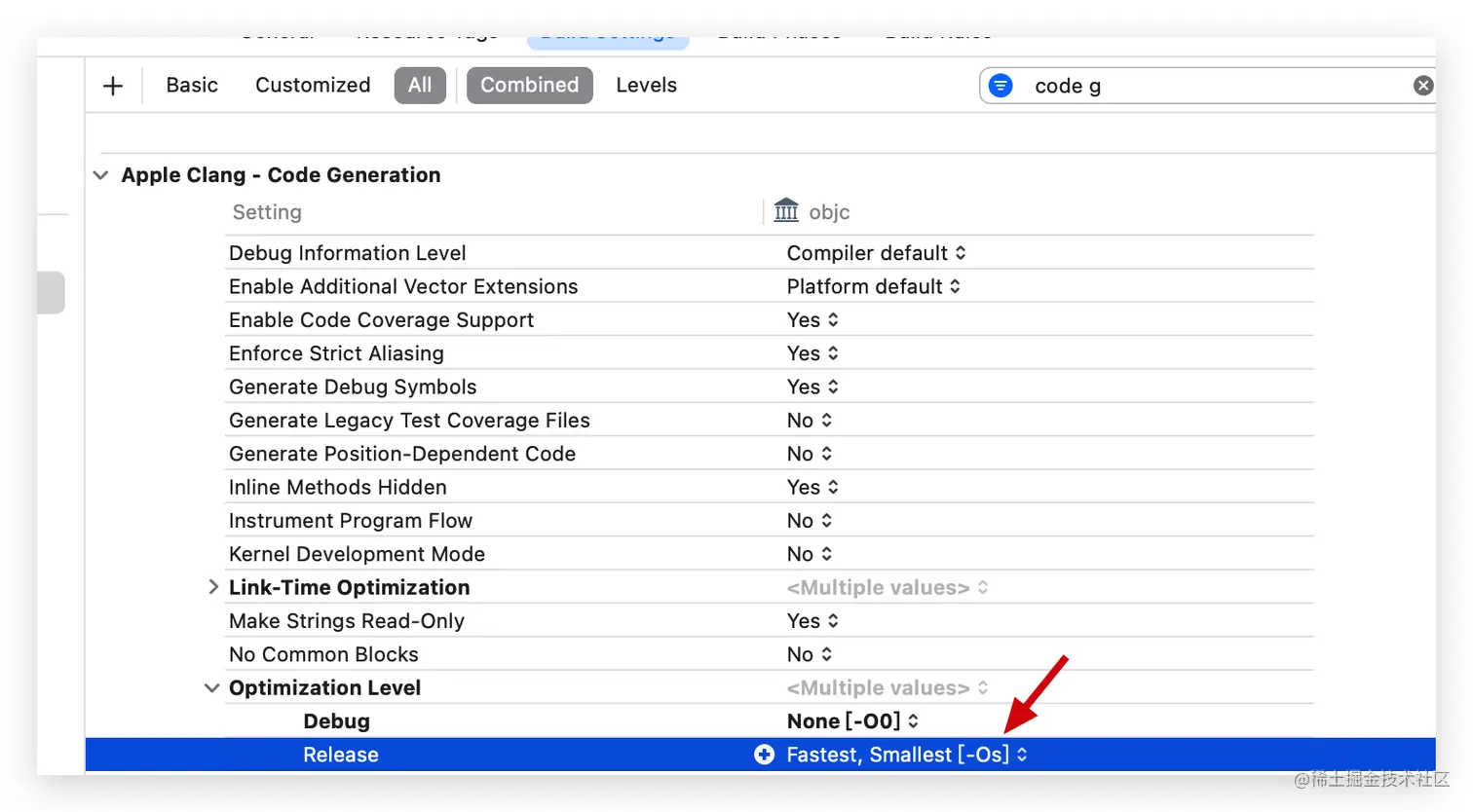The image size is (1473, 812).
Task: Clear the search field text
Action: coord(1423,86)
